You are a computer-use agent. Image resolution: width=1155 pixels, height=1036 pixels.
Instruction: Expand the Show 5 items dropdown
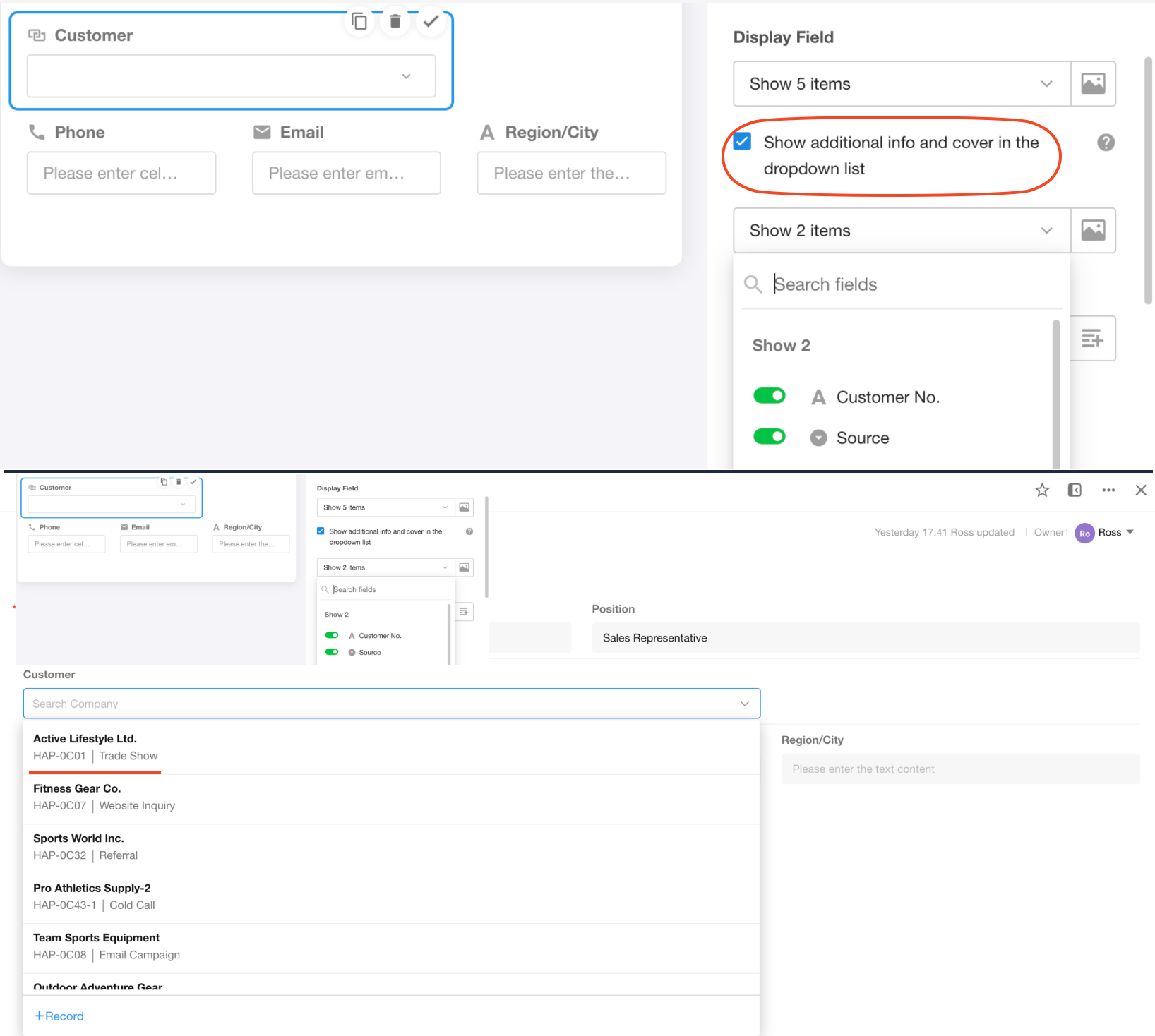[x=902, y=84]
